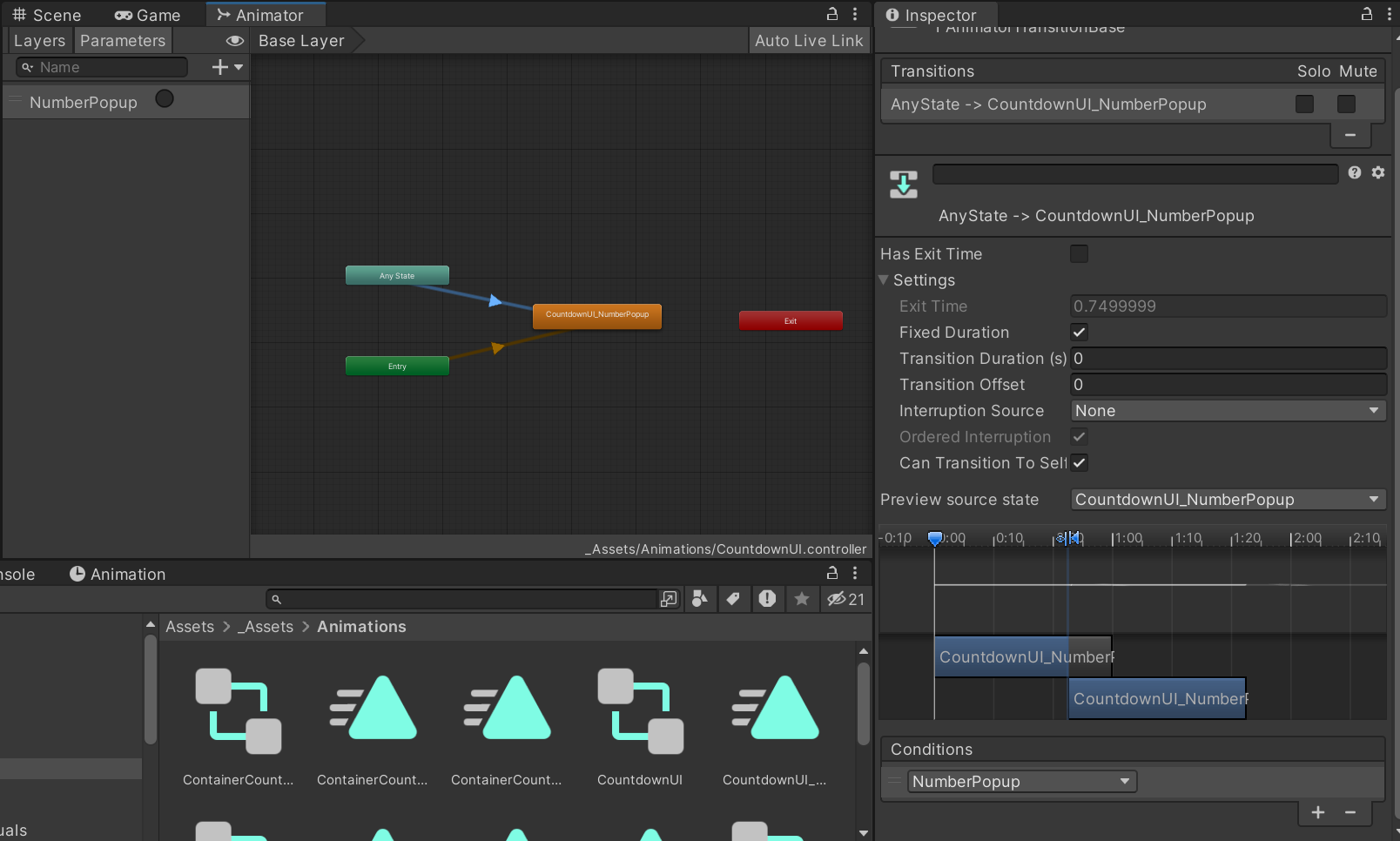
Task: Lock the Animator window
Action: click(x=832, y=14)
